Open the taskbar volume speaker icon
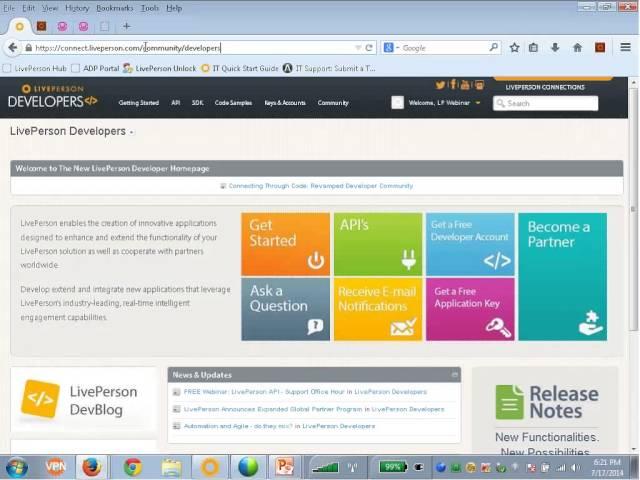The height and width of the screenshot is (480, 640). (x=575, y=468)
